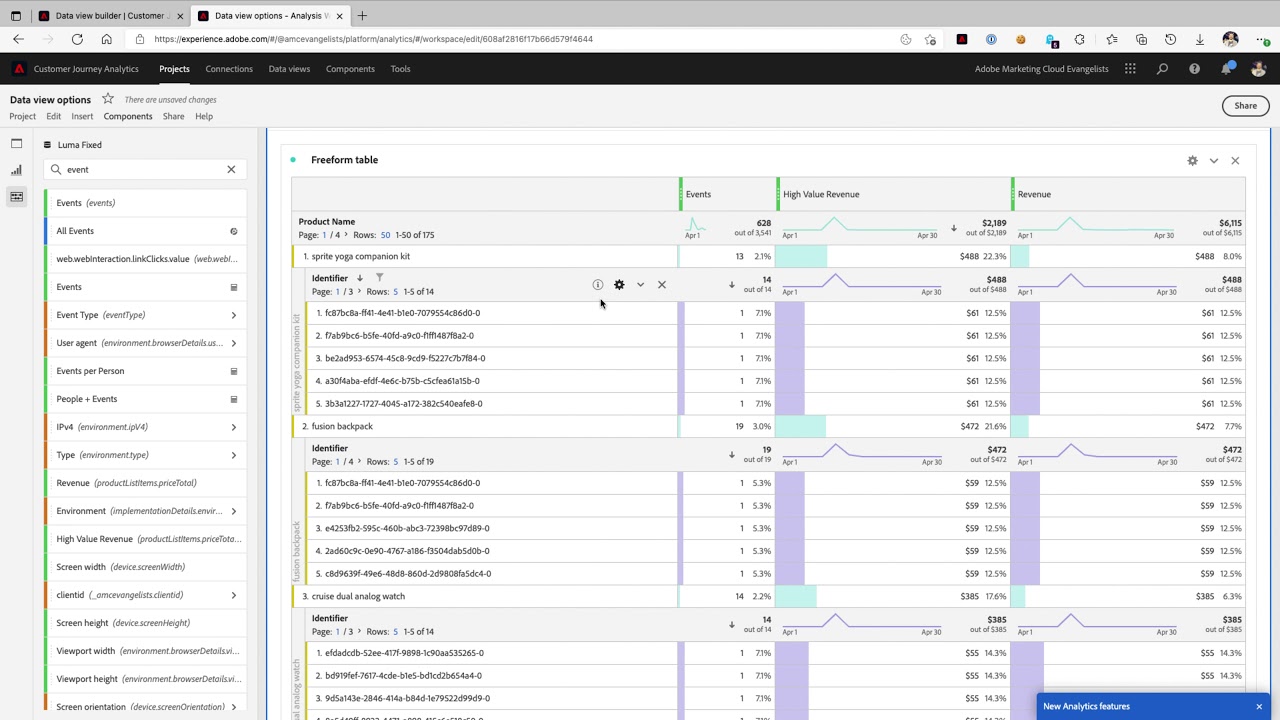Expand the clientid dimension chevron

point(234,595)
